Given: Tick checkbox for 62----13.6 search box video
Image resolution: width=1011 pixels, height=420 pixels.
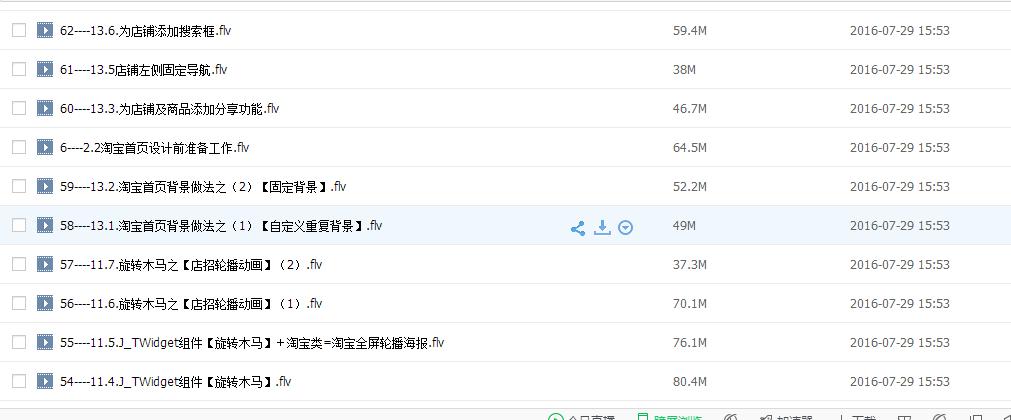Looking at the screenshot, I should click(x=19, y=30).
